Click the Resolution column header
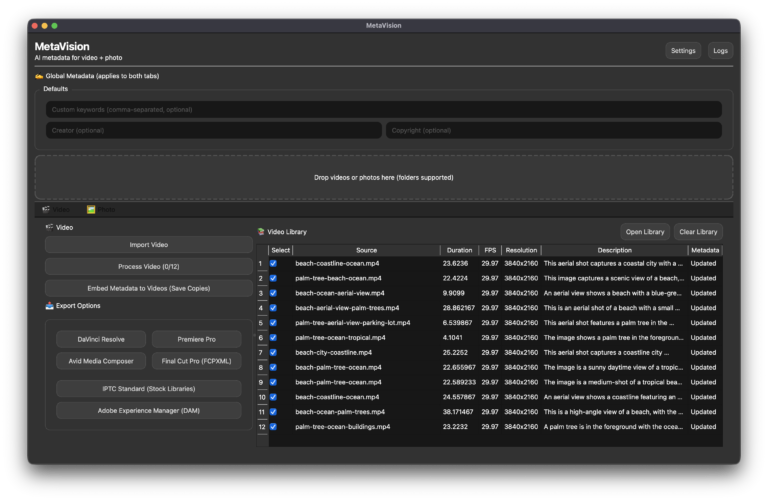 click(521, 250)
